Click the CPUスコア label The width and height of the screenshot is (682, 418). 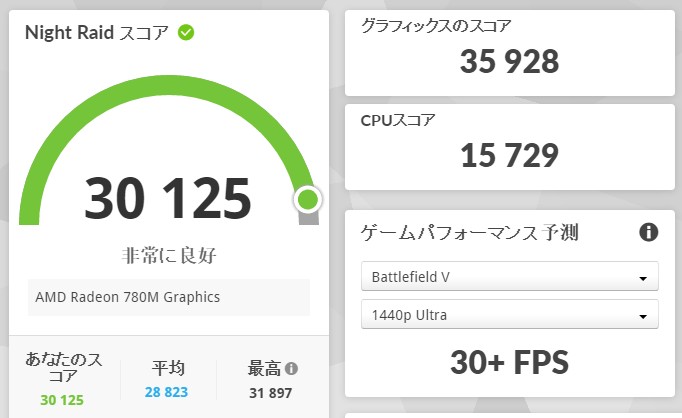click(x=398, y=120)
